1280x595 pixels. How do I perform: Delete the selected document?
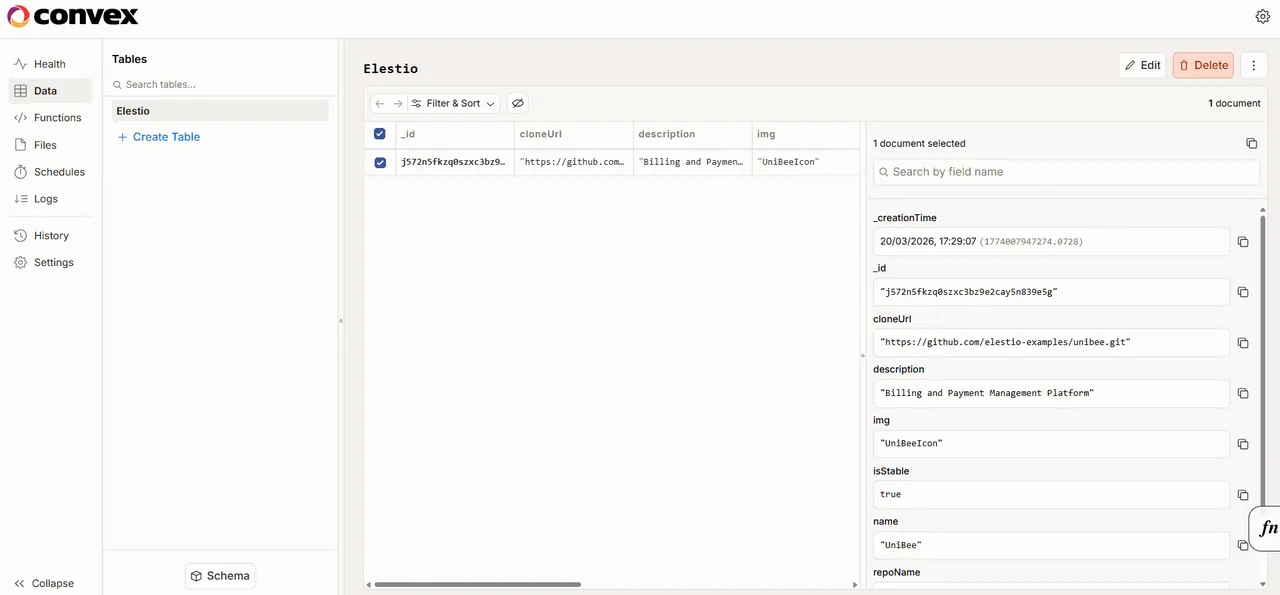click(1203, 65)
